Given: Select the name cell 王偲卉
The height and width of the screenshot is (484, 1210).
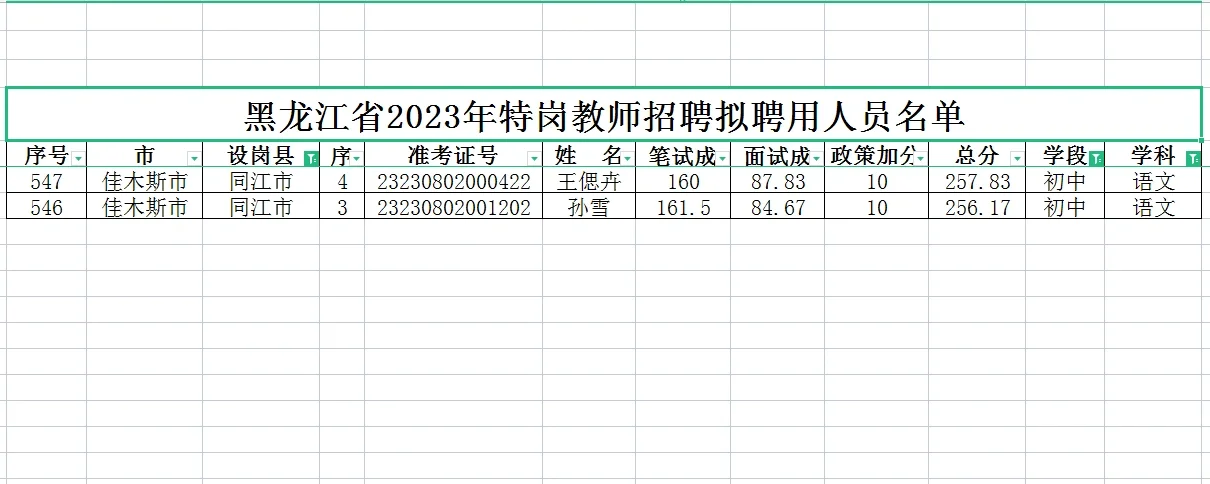Looking at the screenshot, I should pyautogui.click(x=589, y=182).
